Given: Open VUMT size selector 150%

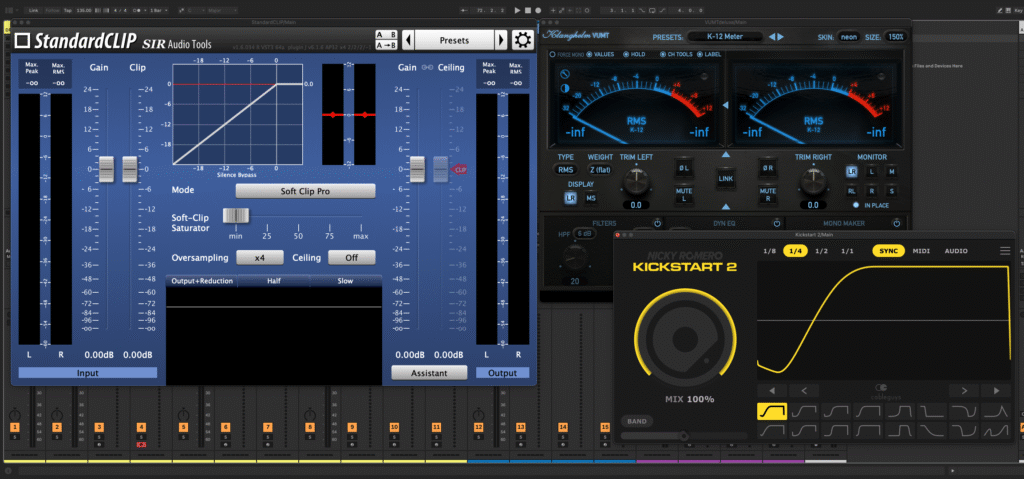Looking at the screenshot, I should [x=895, y=37].
